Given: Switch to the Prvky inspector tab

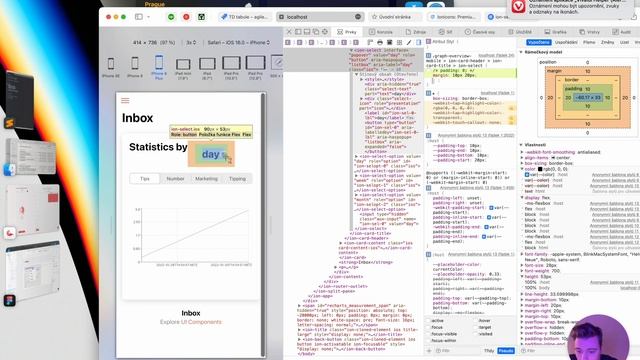Looking at the screenshot, I should pos(347,32).
